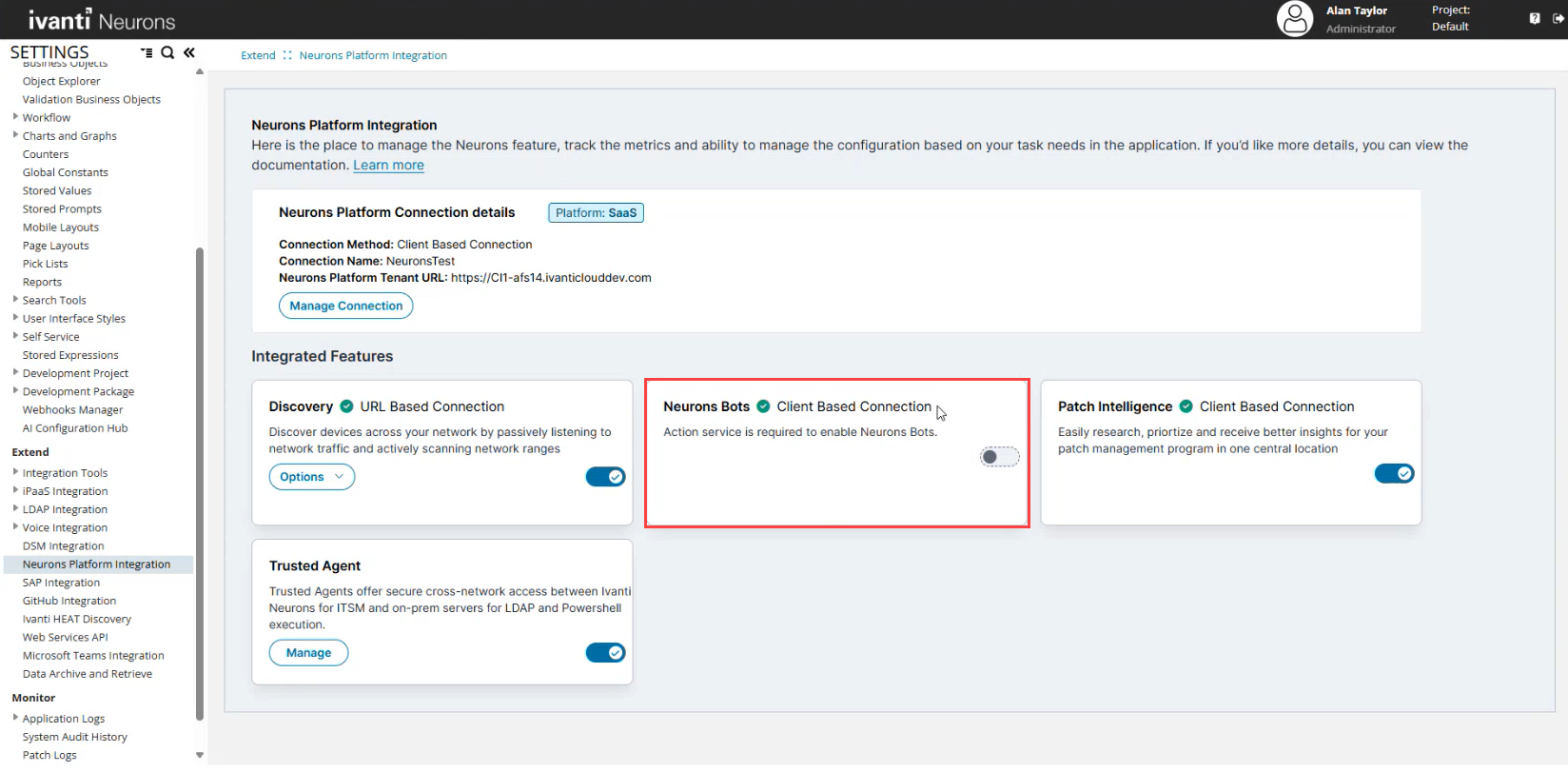Click the Manage Connection button

point(345,306)
